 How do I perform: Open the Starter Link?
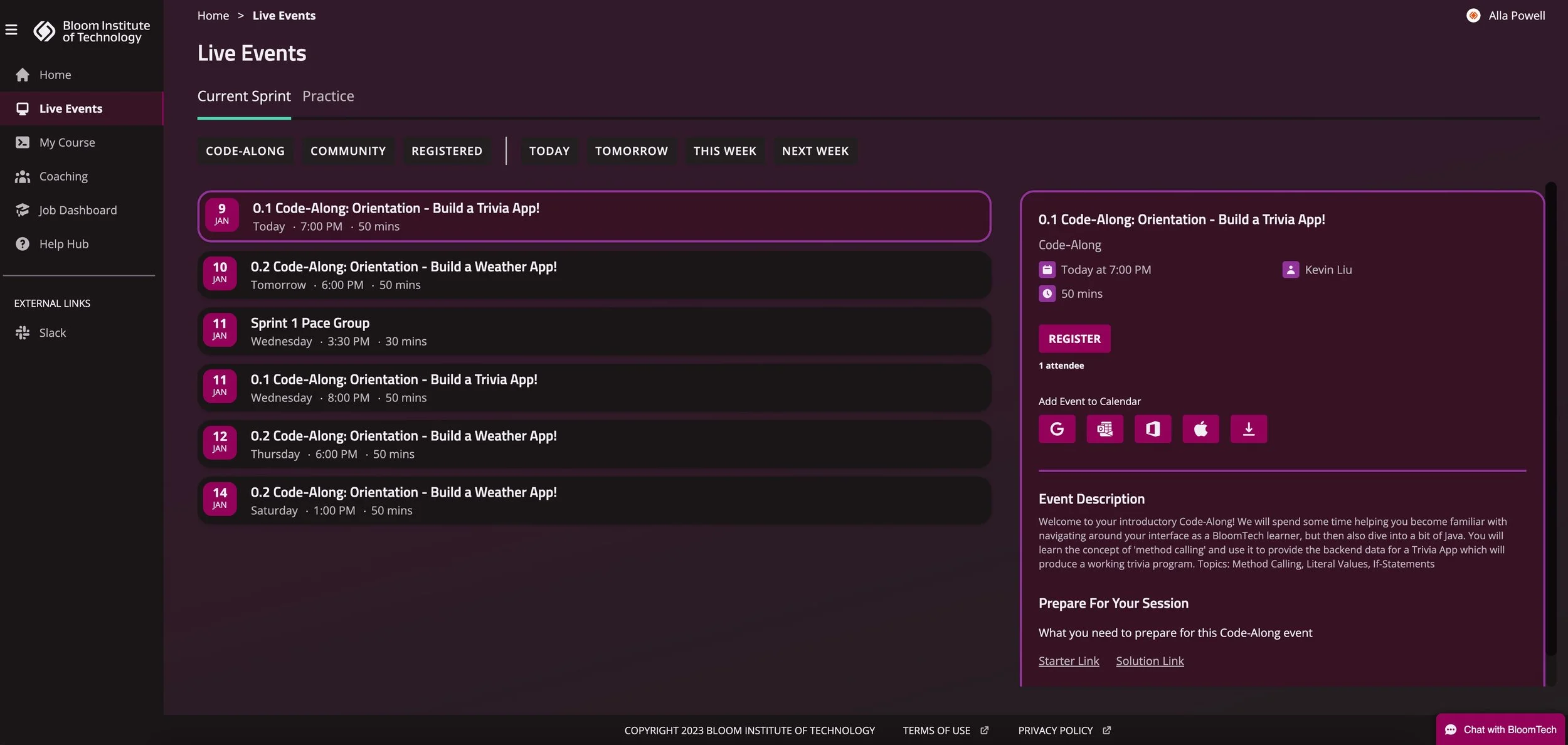[1068, 661]
